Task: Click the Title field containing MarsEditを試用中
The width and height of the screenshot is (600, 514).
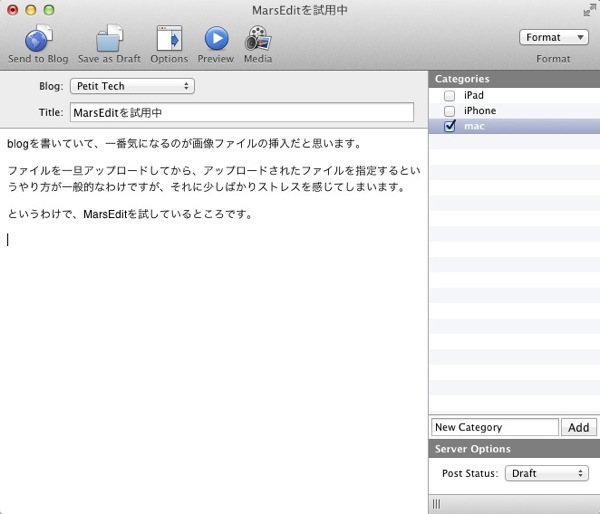Action: (x=242, y=113)
